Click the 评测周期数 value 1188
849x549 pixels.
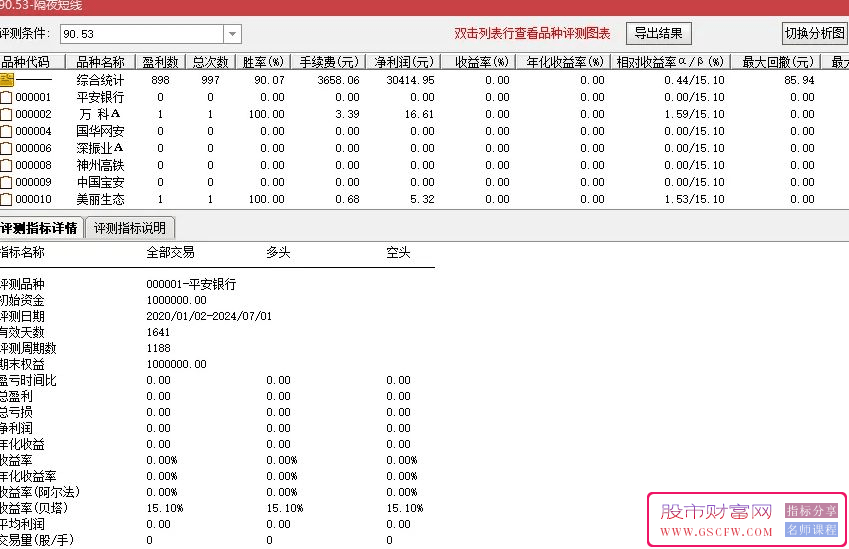(x=158, y=348)
